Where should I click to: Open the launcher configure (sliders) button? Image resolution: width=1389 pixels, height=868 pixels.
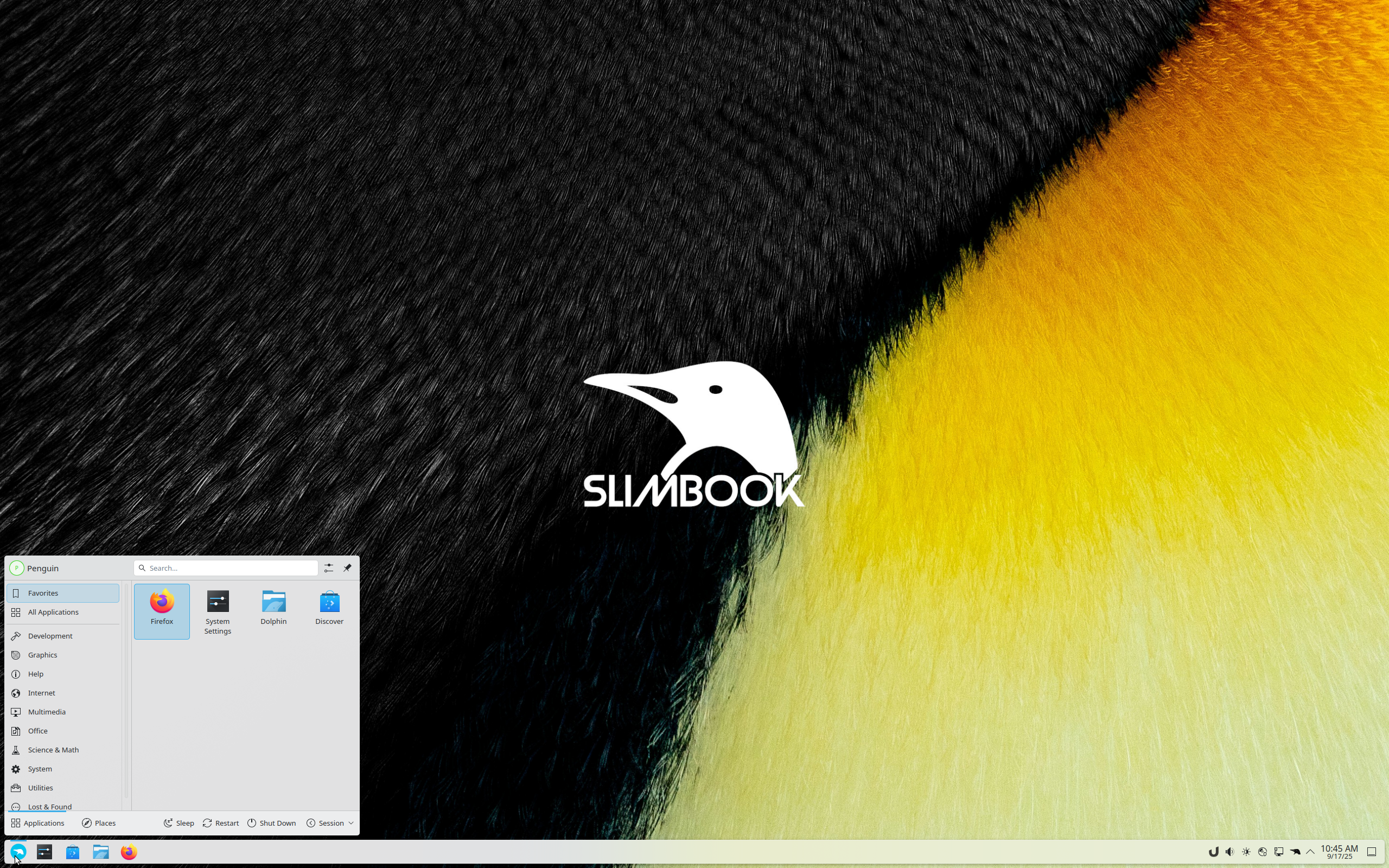pyautogui.click(x=328, y=568)
